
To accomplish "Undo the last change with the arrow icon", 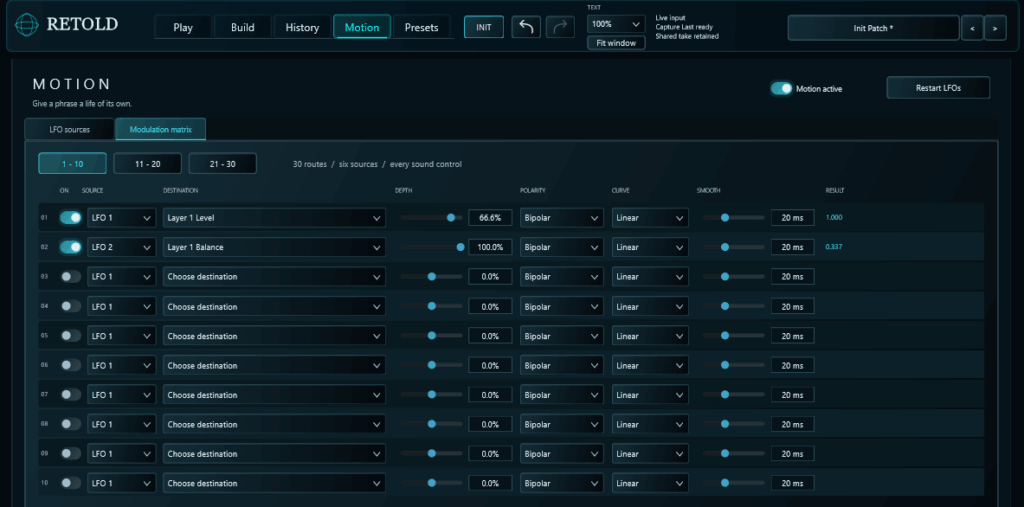I will coord(526,27).
